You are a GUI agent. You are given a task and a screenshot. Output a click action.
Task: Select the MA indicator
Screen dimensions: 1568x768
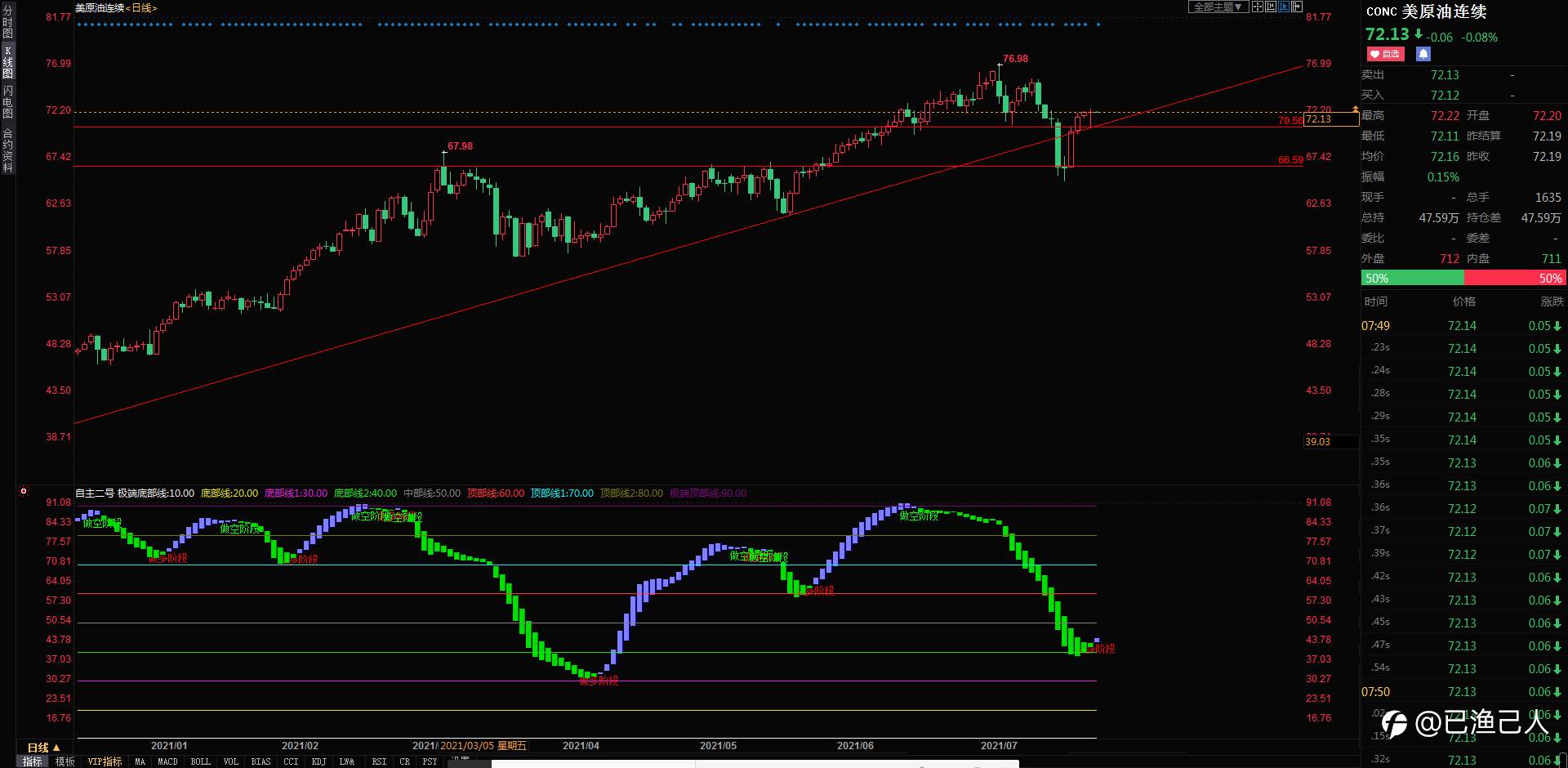coord(140,761)
